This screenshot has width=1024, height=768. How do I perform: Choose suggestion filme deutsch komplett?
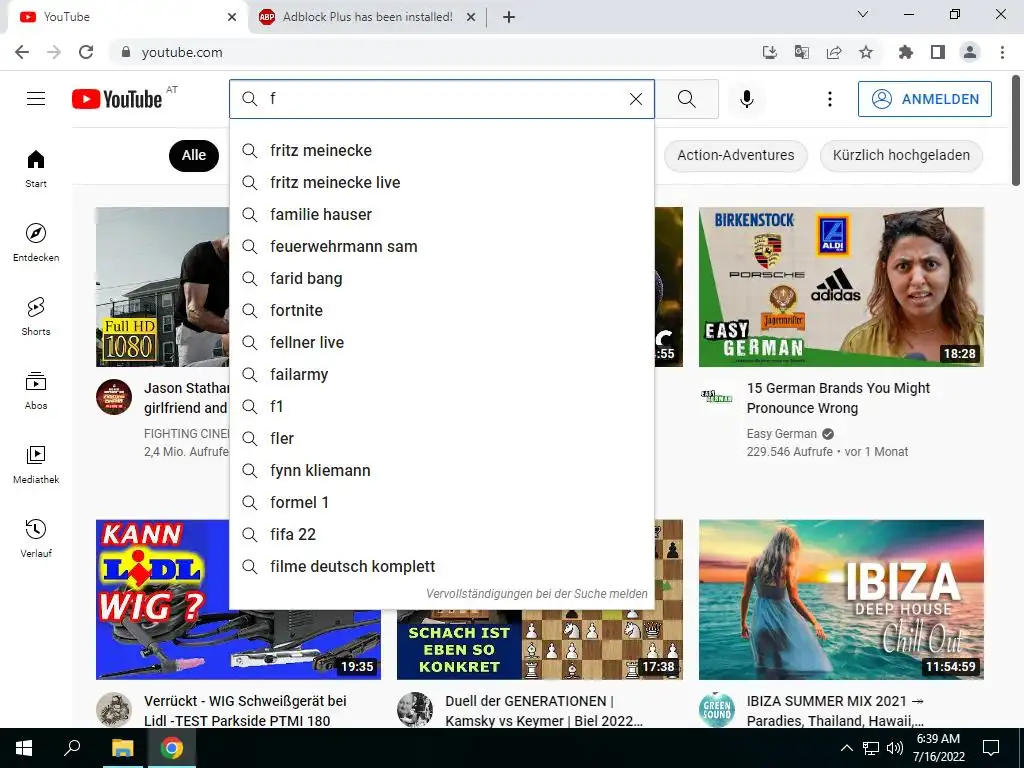tap(442, 566)
